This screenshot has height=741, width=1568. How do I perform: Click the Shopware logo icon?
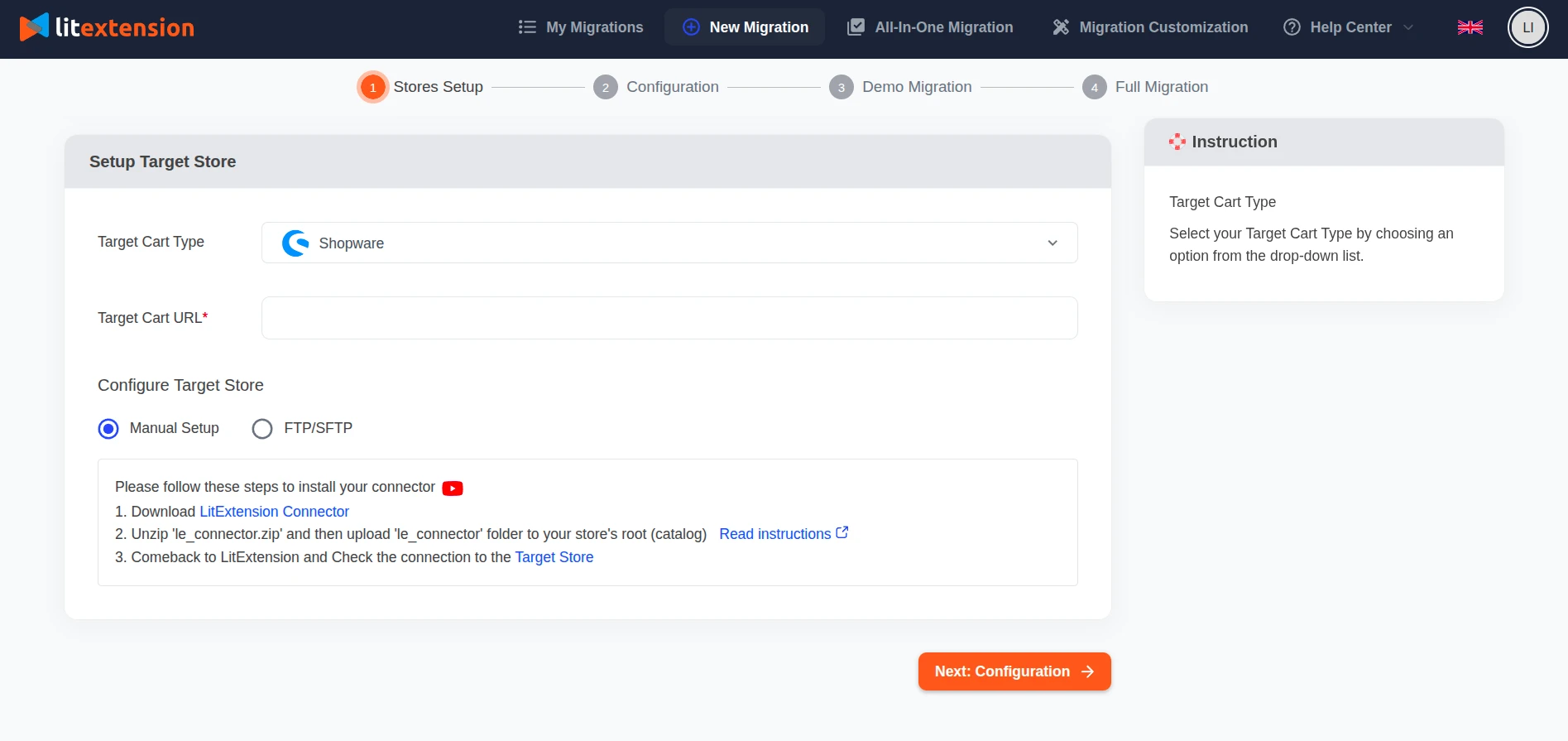[x=295, y=243]
